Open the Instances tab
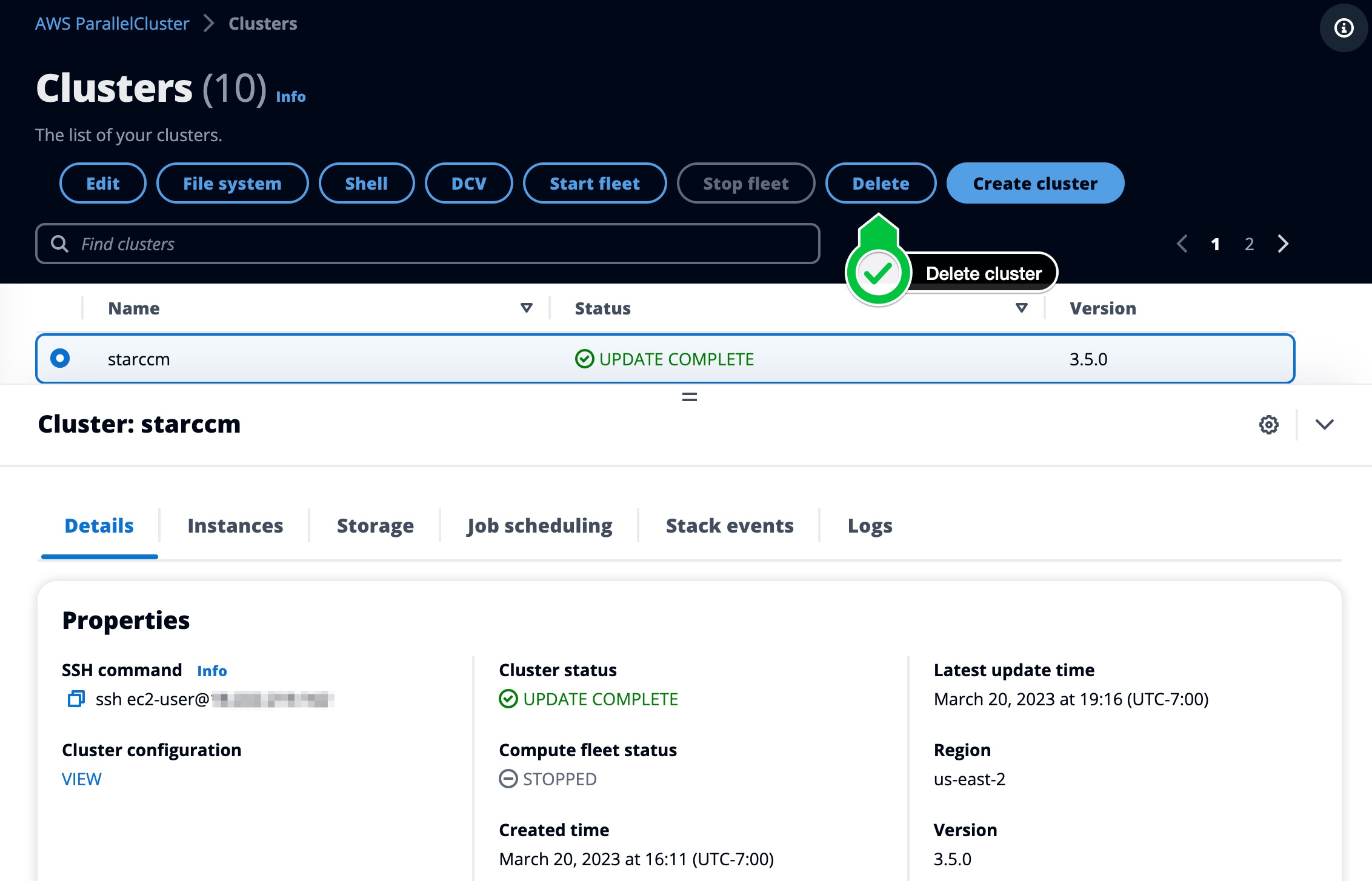 tap(235, 525)
